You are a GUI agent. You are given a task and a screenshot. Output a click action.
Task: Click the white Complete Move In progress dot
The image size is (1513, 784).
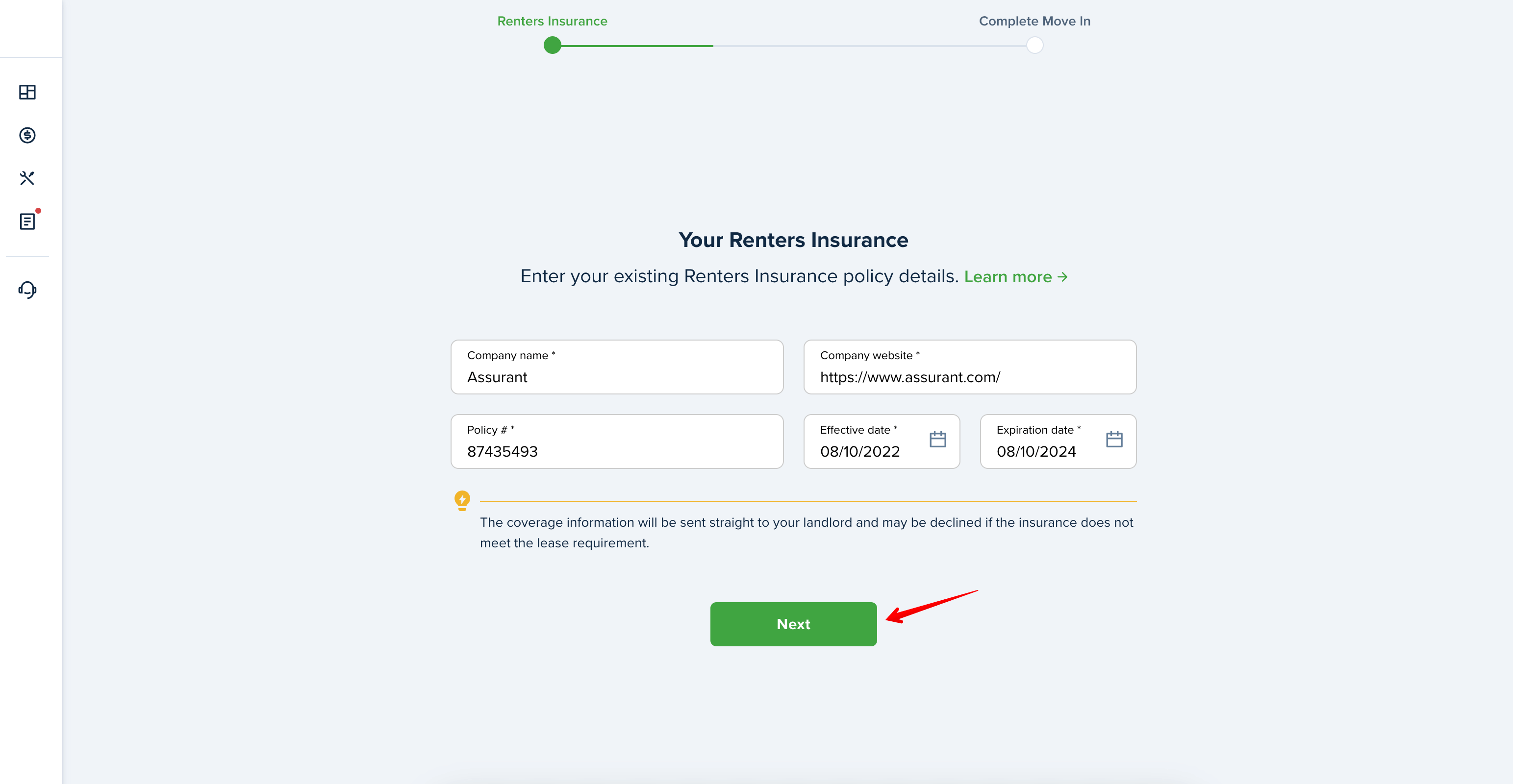pos(1034,45)
